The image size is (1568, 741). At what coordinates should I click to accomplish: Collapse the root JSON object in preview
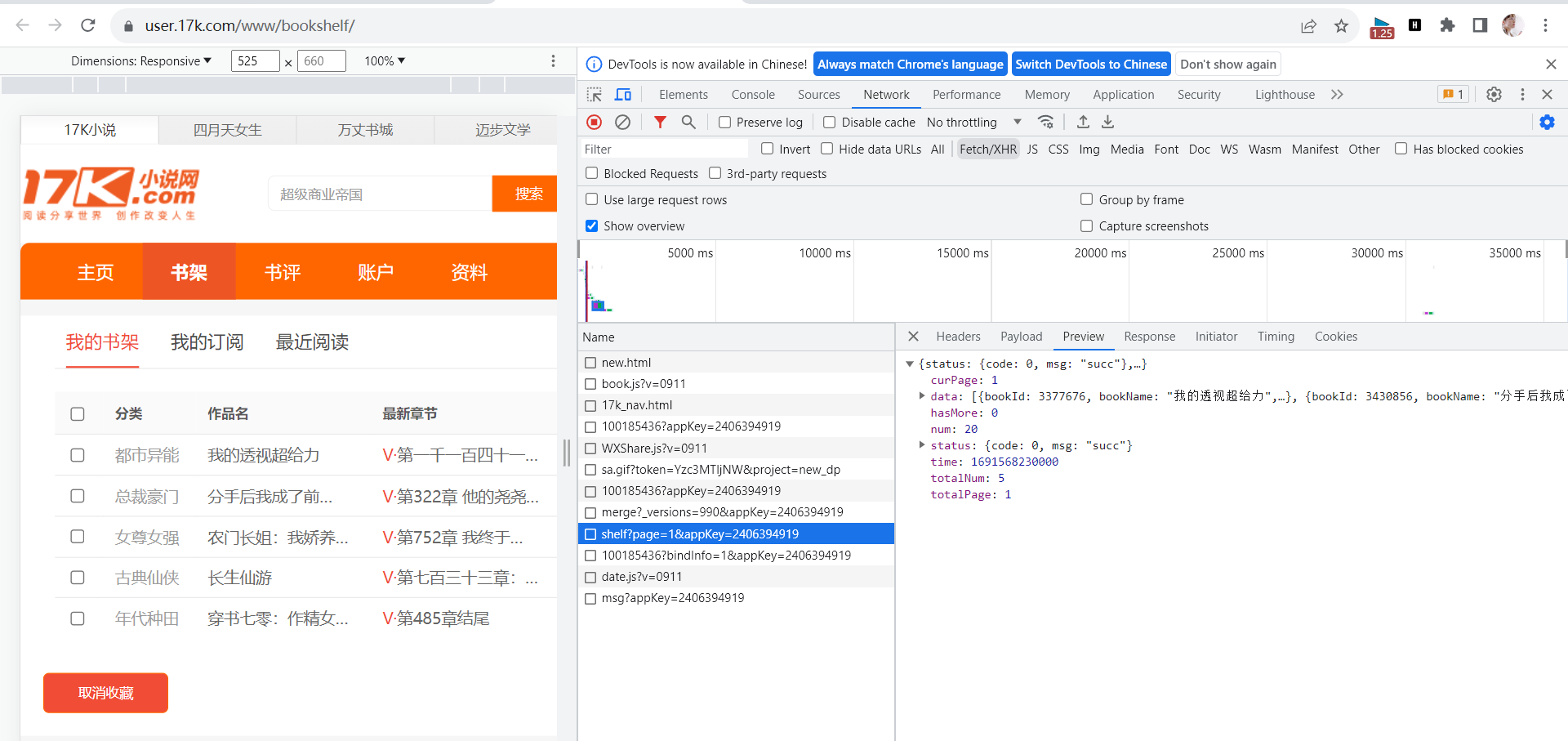pyautogui.click(x=909, y=364)
